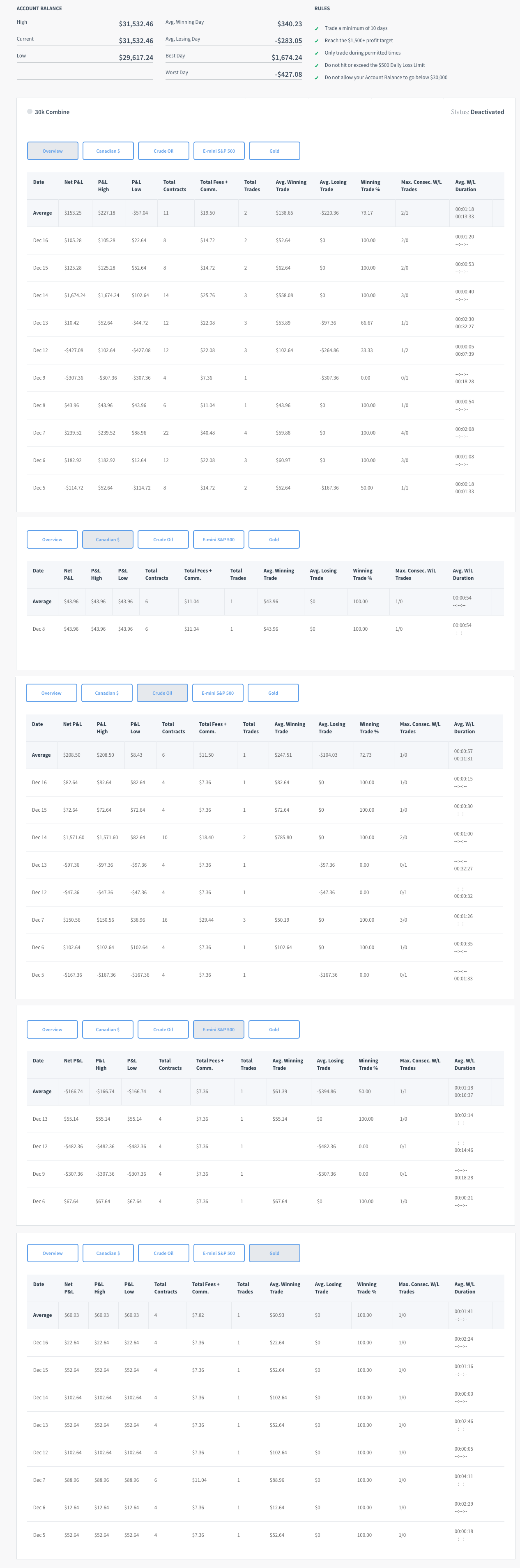Click the '30k Combine' title
The height and width of the screenshot is (1568, 520).
52,112
